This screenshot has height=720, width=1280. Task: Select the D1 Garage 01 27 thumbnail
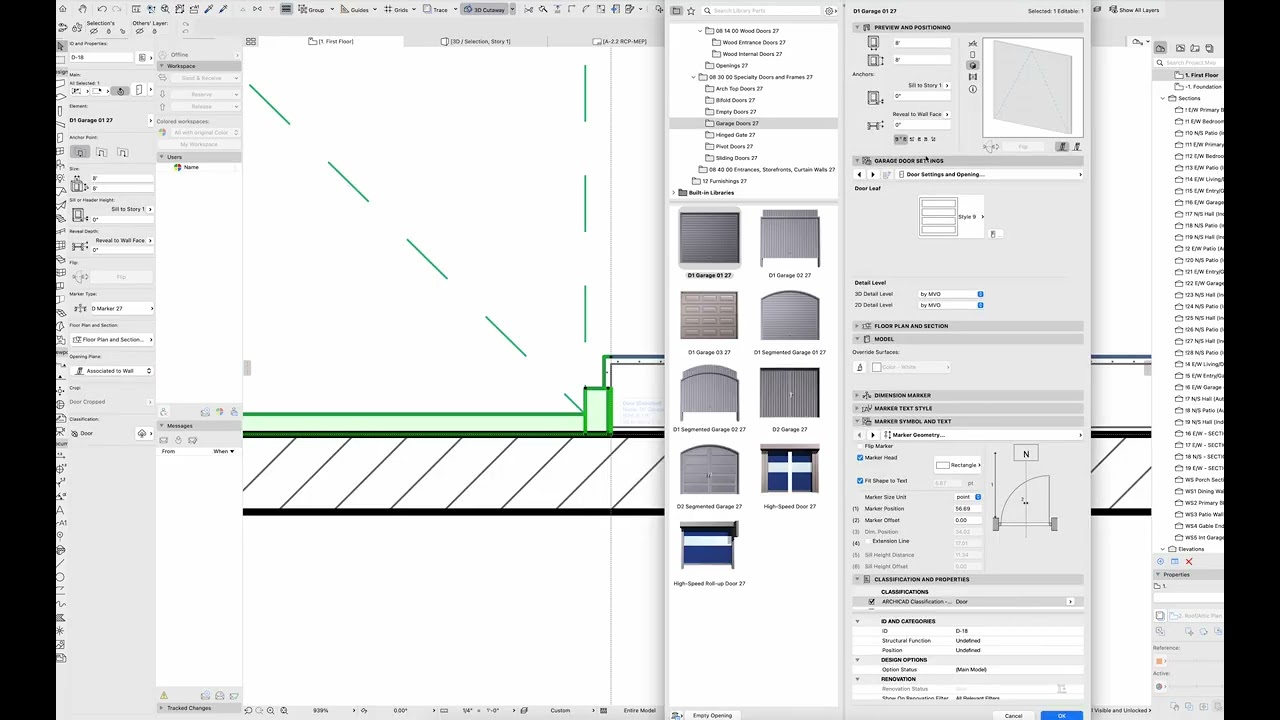pyautogui.click(x=709, y=239)
